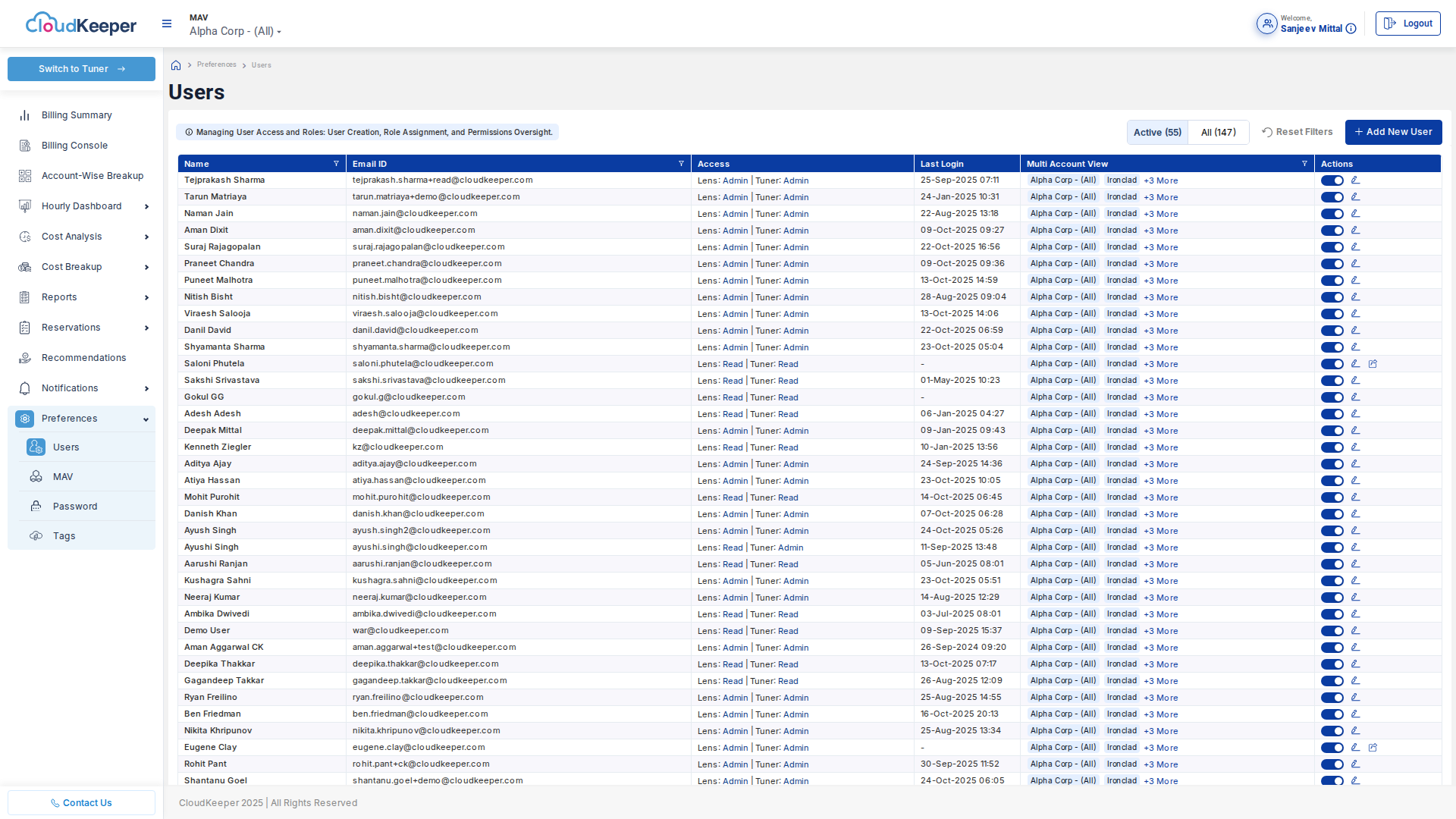
Task: Toggle active switch for Gokul GG
Action: pos(1332,397)
